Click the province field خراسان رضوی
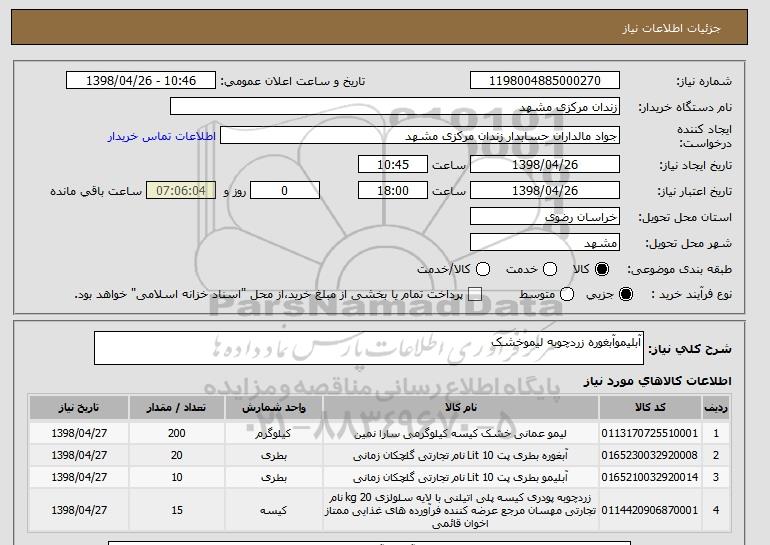This screenshot has height=545, width=770. [545, 217]
